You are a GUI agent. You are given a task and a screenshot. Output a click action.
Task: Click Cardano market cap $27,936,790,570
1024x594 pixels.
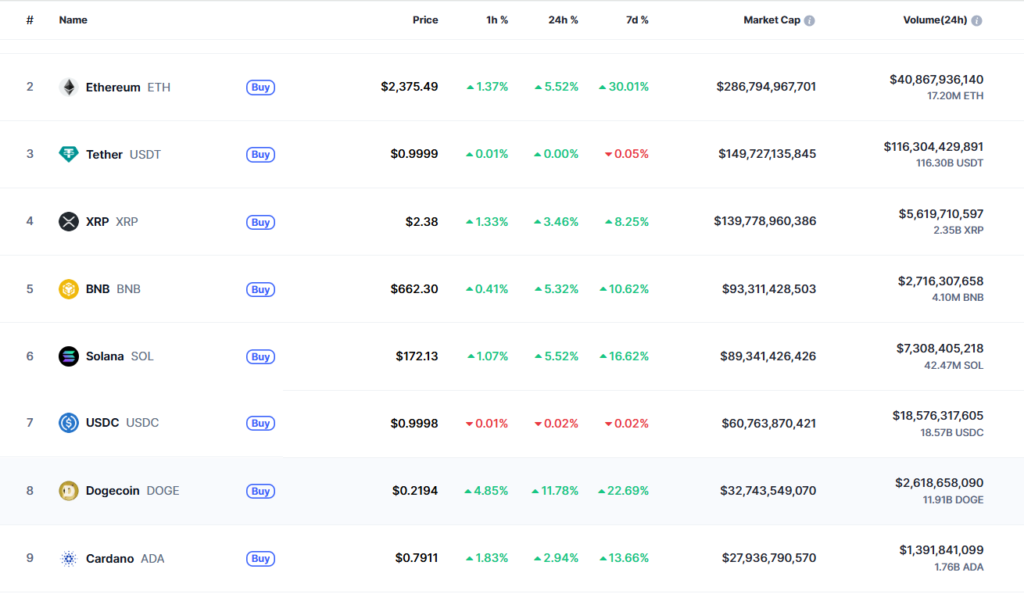point(769,558)
